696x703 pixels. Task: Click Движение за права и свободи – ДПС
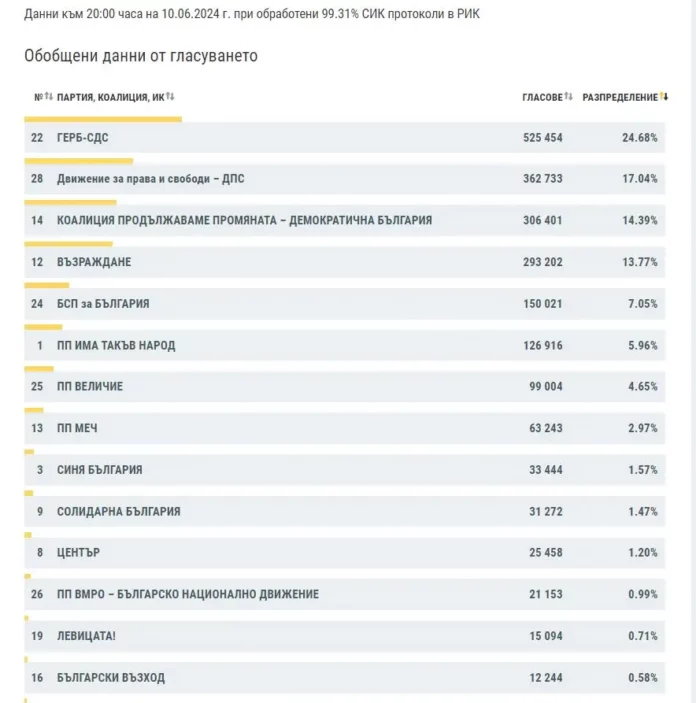click(150, 179)
